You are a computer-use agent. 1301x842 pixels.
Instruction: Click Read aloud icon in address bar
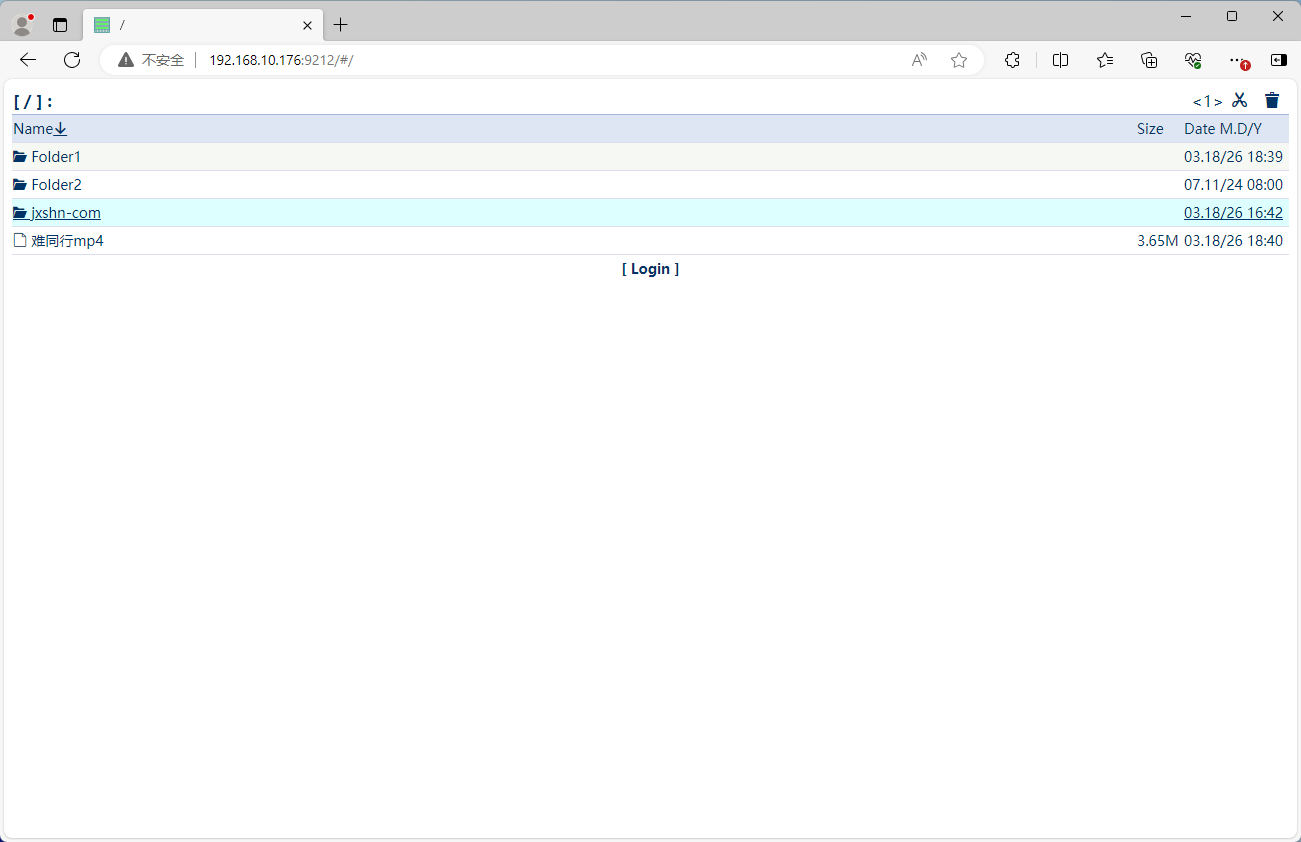pos(919,60)
